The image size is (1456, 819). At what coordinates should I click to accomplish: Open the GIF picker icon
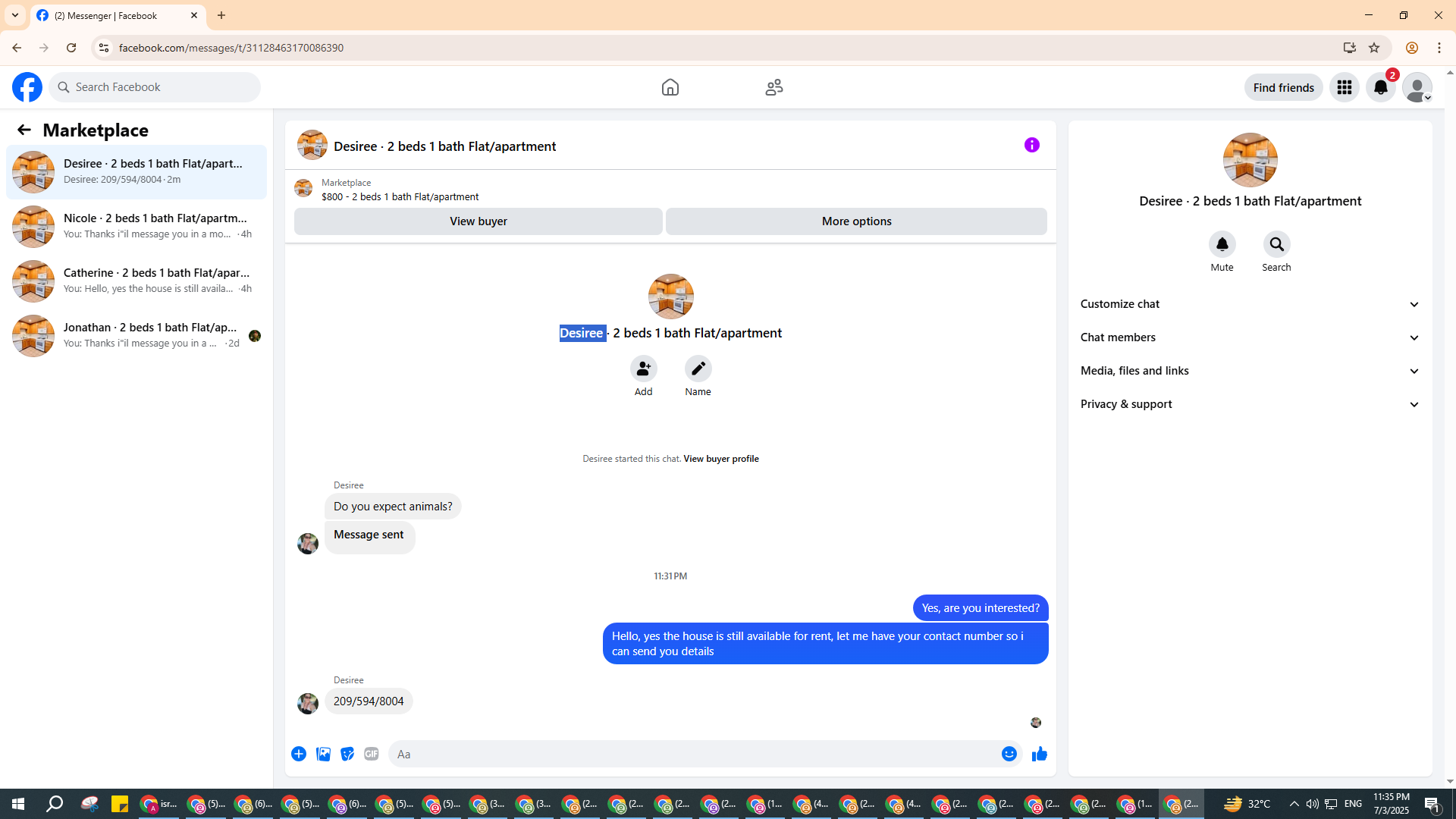point(371,754)
